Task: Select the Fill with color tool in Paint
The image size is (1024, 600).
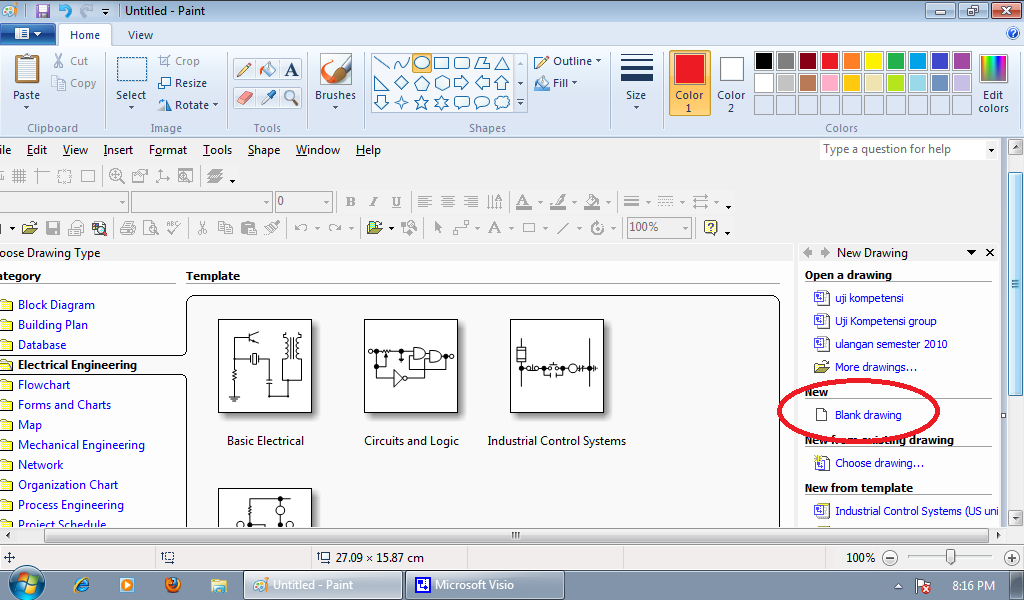Action: [266, 68]
